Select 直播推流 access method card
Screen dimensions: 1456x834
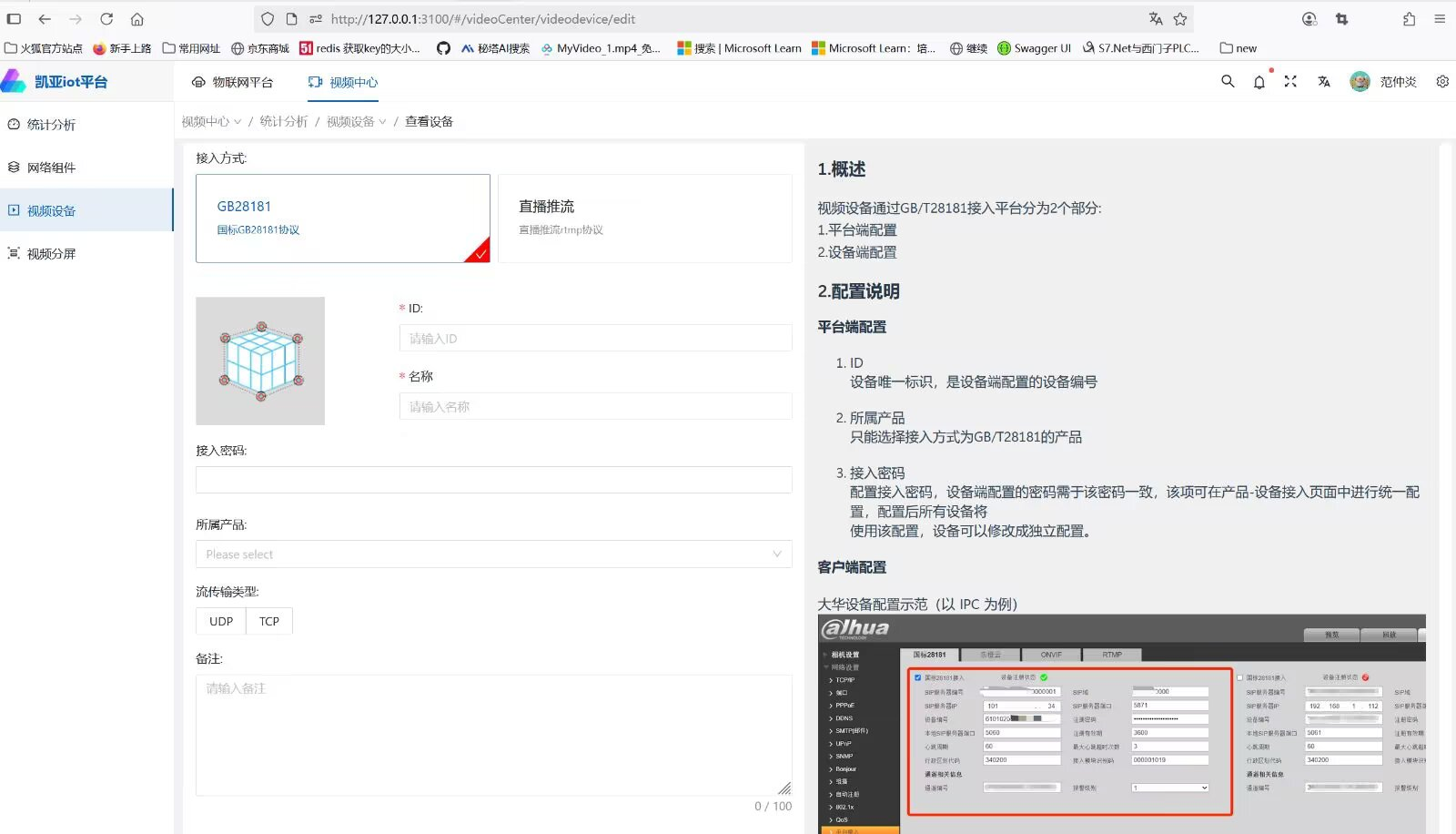[644, 219]
